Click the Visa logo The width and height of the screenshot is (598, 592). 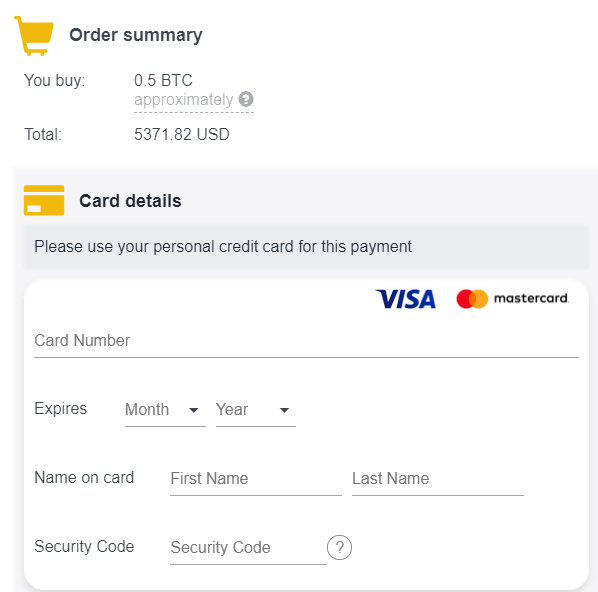[x=406, y=299]
